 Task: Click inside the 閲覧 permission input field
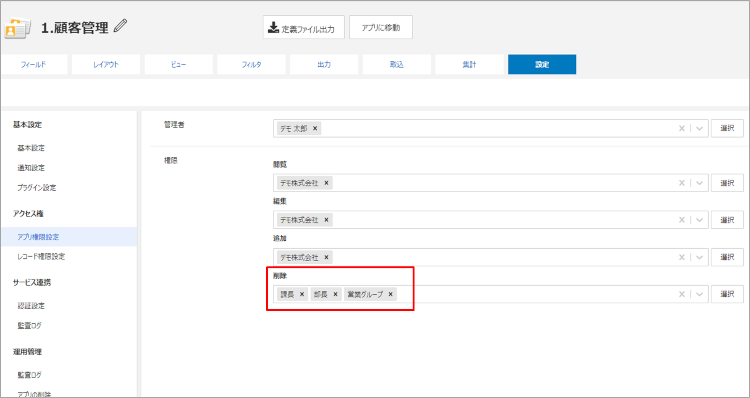pyautogui.click(x=491, y=183)
